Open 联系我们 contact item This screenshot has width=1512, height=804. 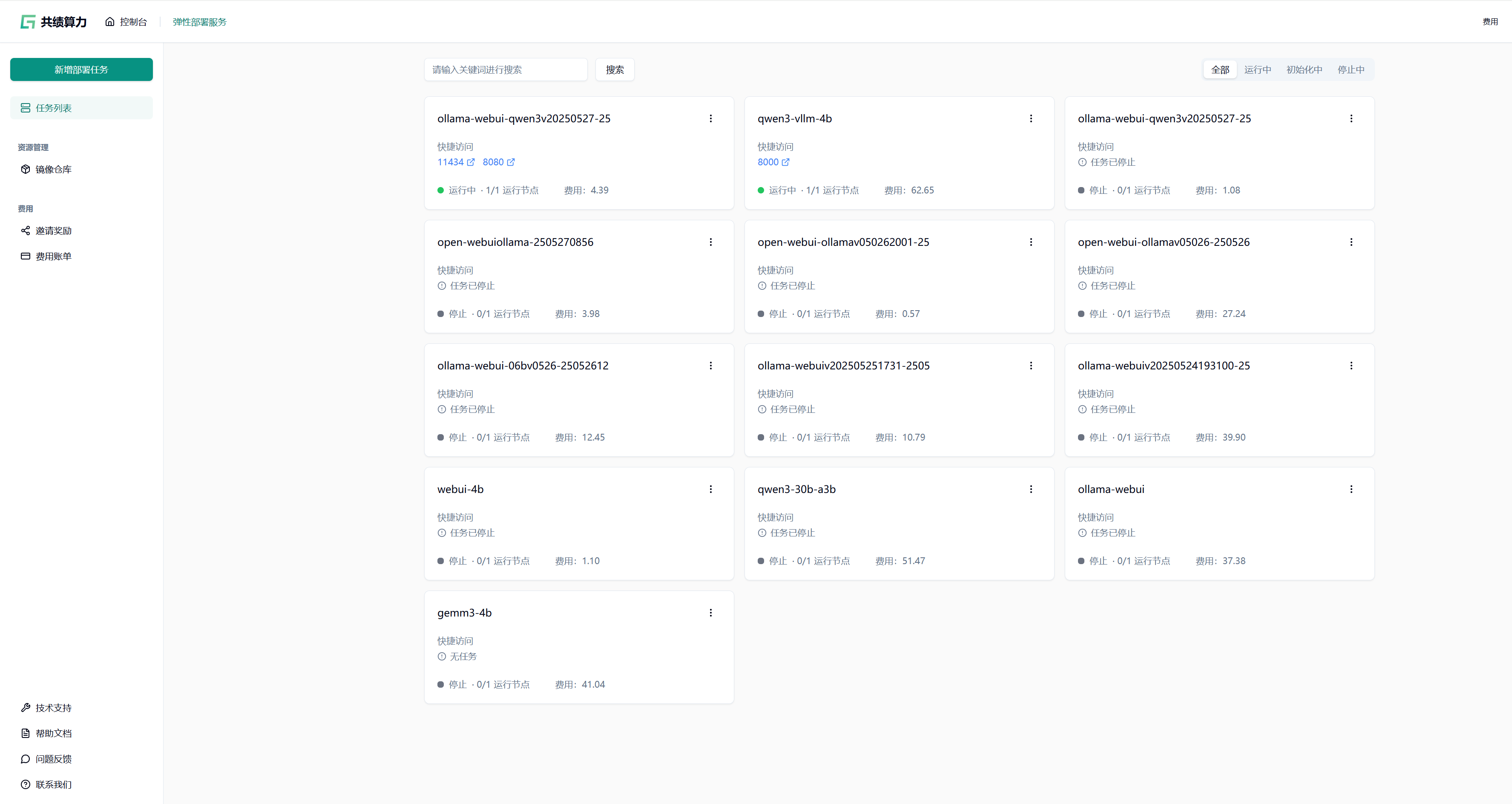(53, 784)
